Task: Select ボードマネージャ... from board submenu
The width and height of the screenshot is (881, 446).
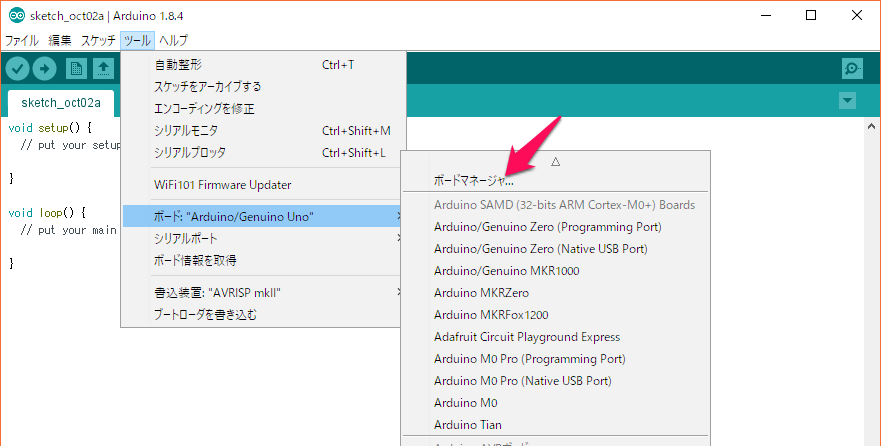Action: pos(474,181)
